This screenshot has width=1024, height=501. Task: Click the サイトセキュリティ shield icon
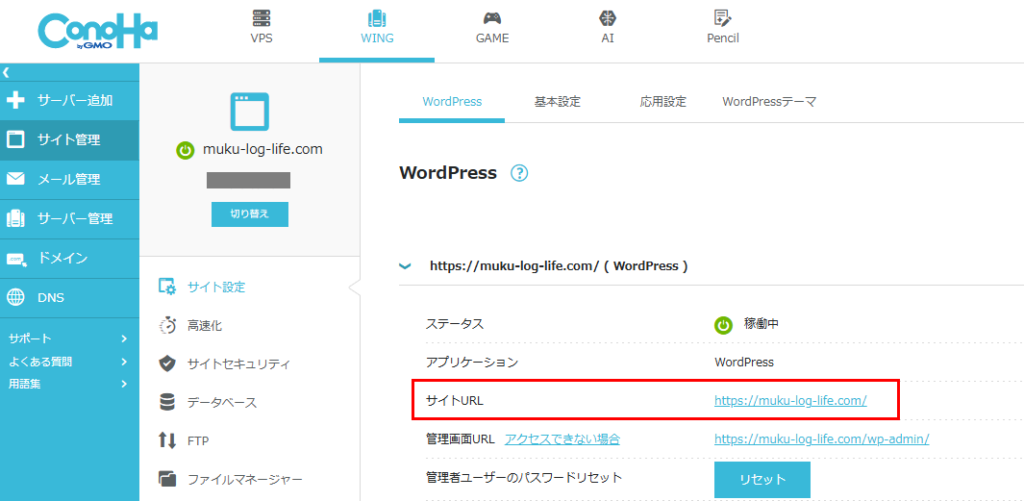click(x=168, y=363)
